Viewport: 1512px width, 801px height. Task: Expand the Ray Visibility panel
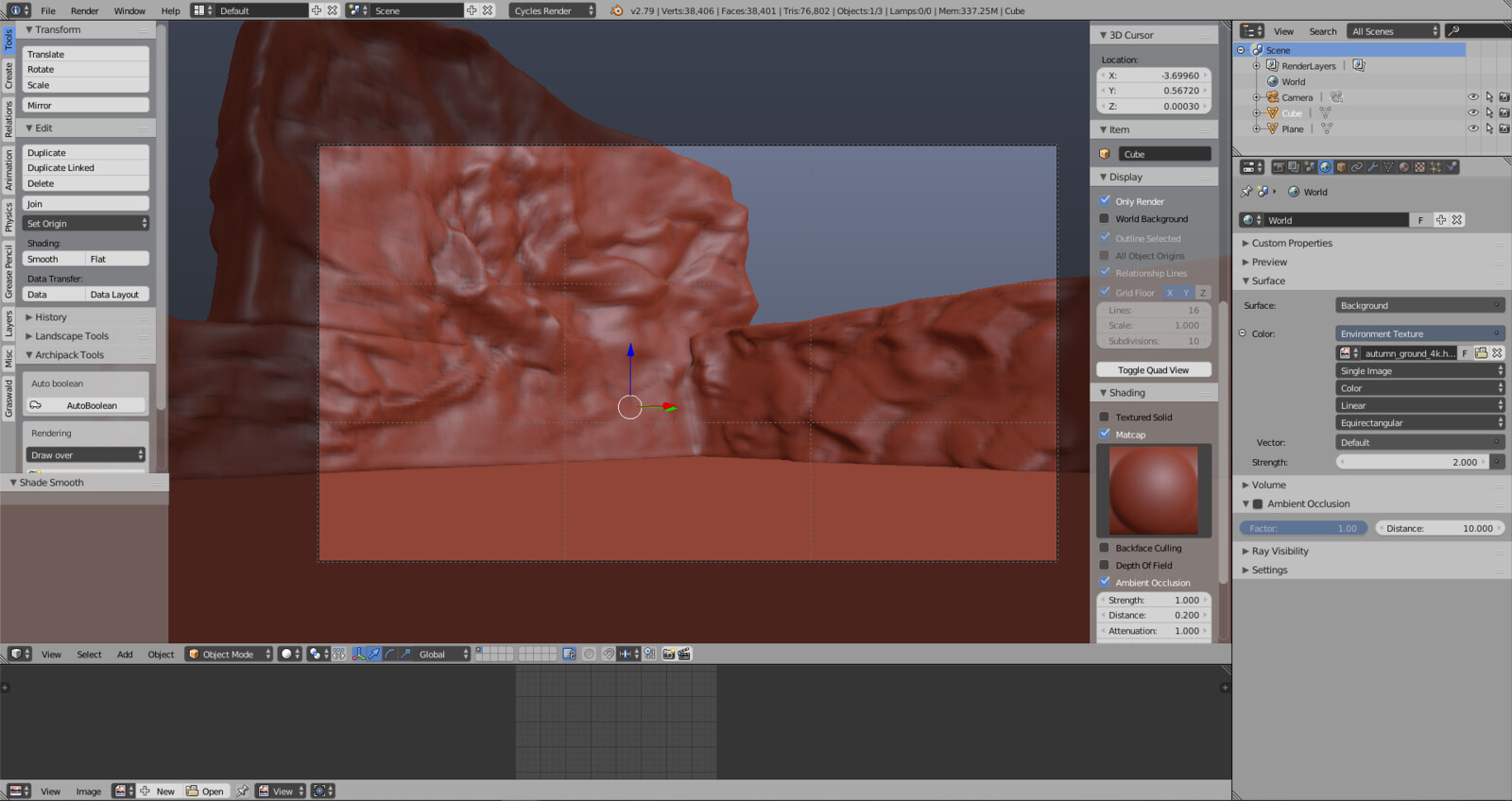tap(1280, 551)
